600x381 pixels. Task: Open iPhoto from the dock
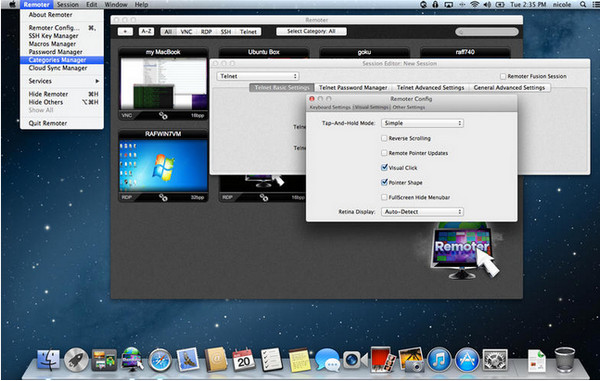coord(411,360)
